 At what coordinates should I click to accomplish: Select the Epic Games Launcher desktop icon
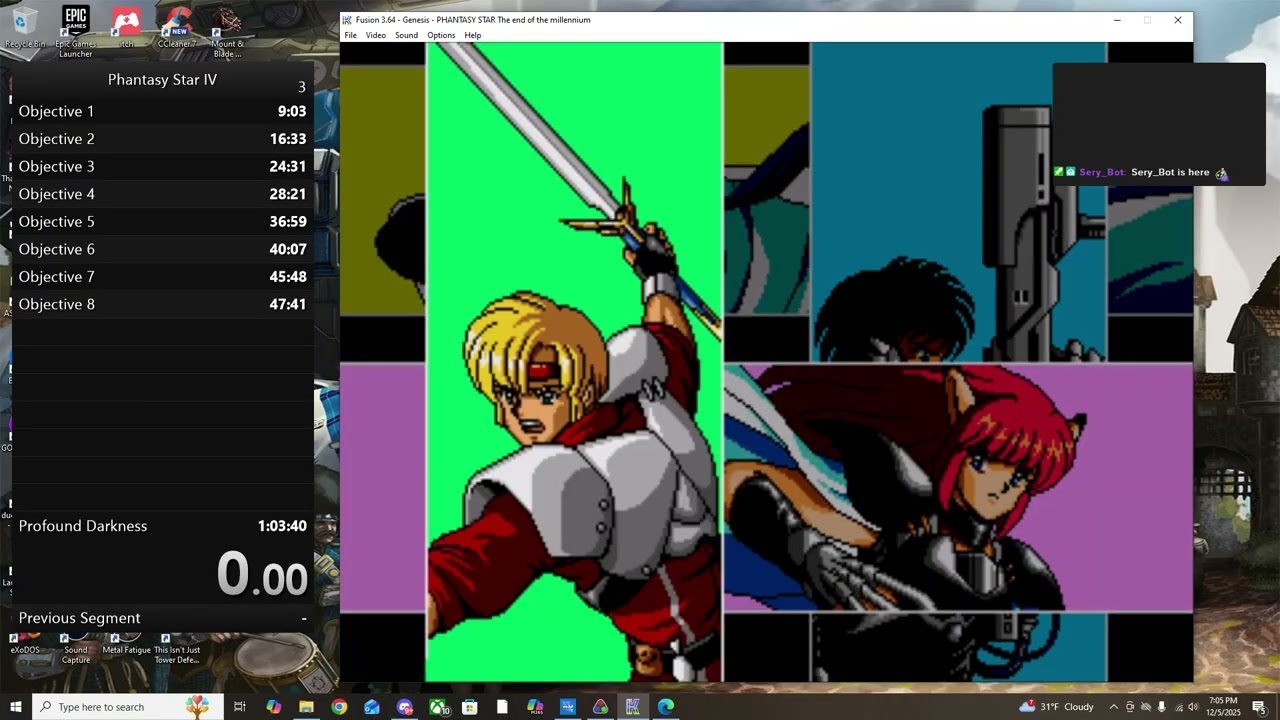(x=75, y=30)
